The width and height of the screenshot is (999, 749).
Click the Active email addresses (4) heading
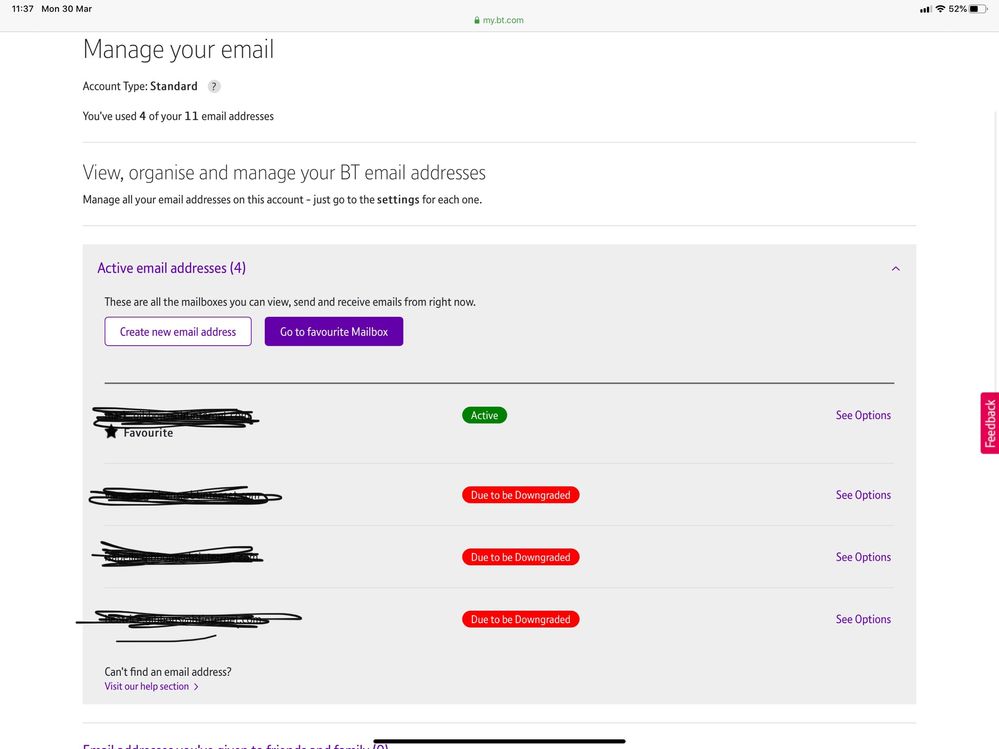pyautogui.click(x=171, y=268)
